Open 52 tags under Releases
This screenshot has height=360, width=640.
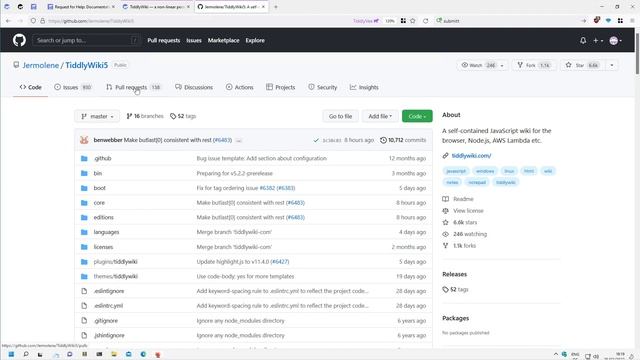[456, 289]
